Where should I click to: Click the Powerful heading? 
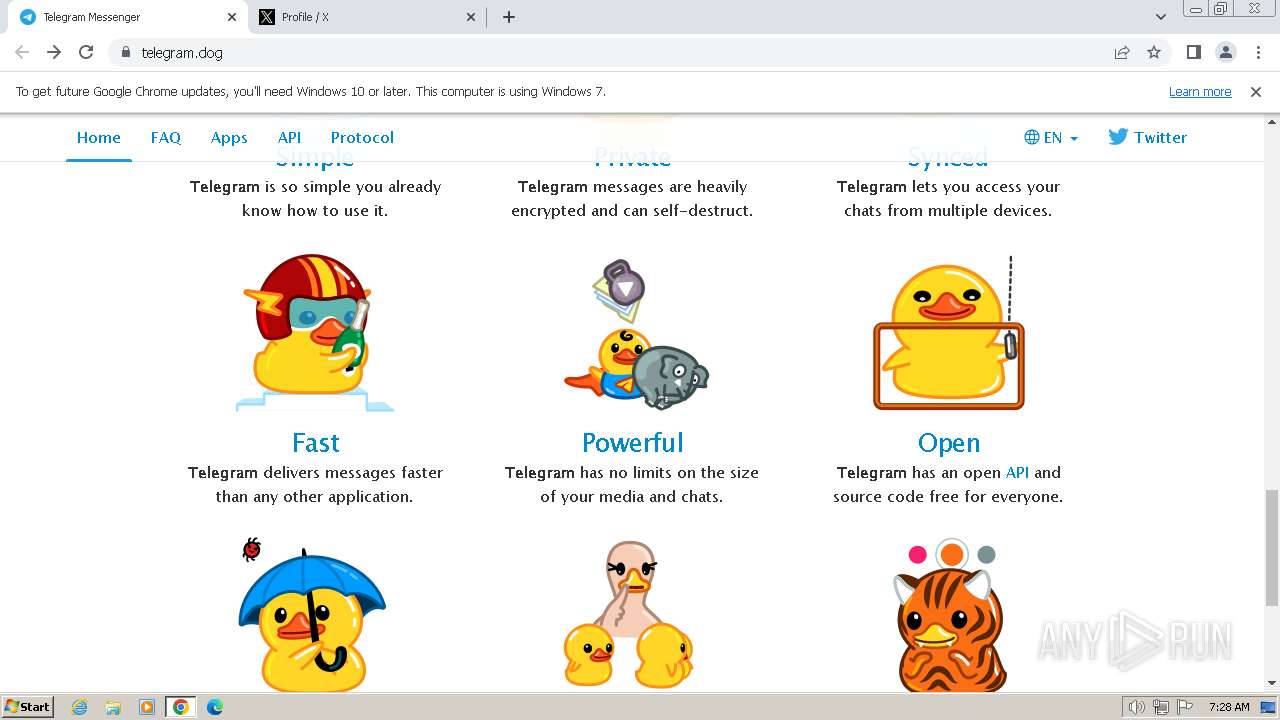(632, 443)
